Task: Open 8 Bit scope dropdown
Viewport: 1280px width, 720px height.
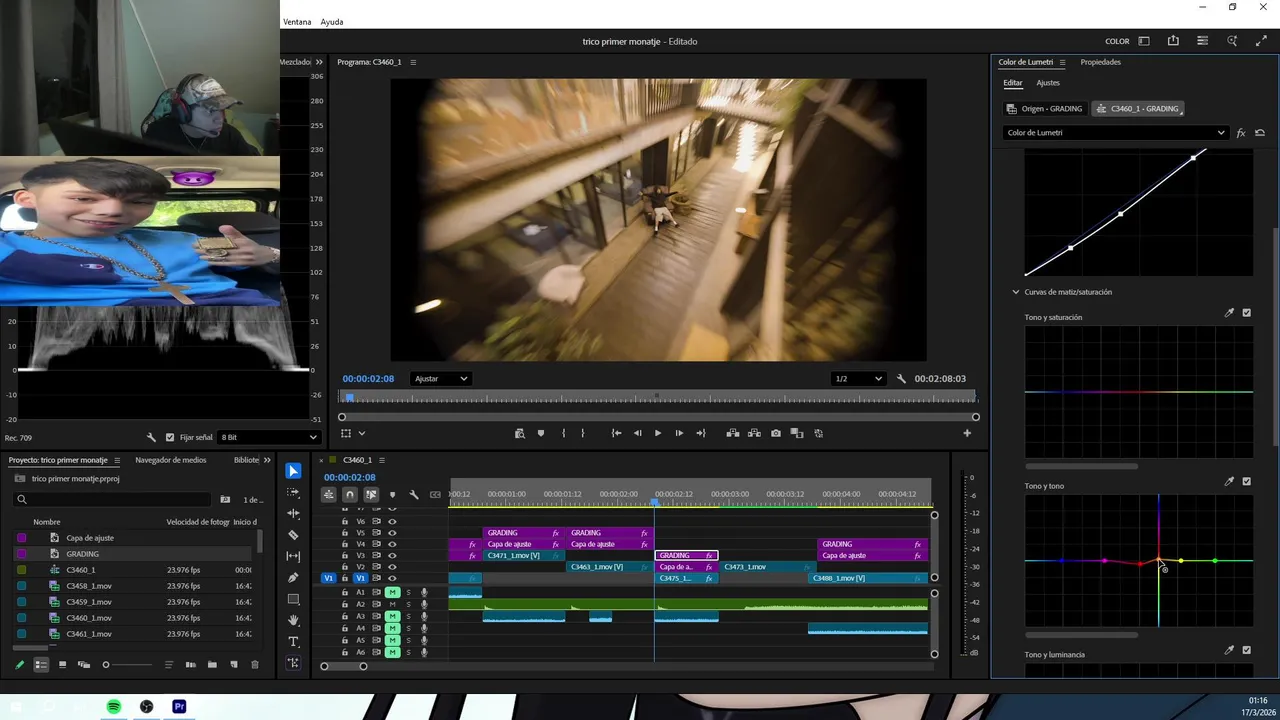Action: (269, 437)
